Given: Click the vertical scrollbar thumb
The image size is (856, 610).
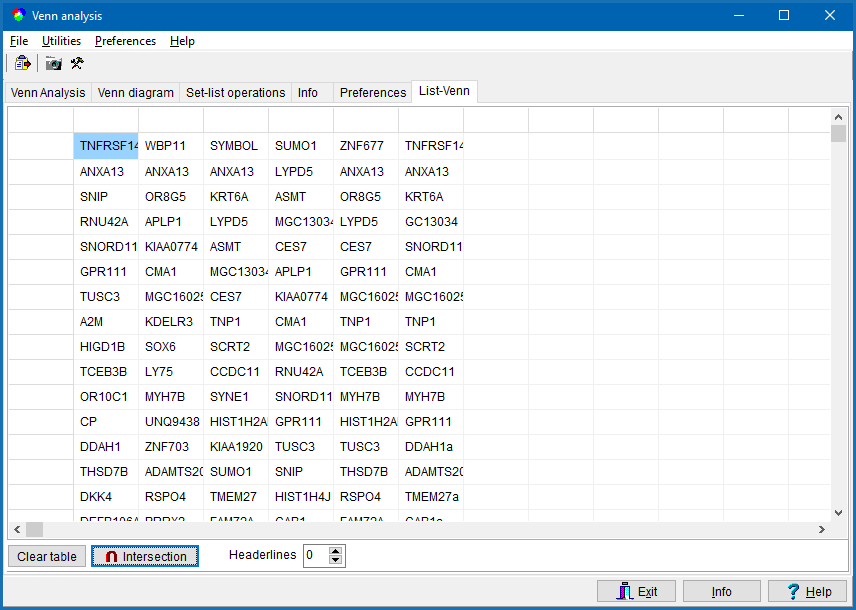Looking at the screenshot, I should click(839, 134).
